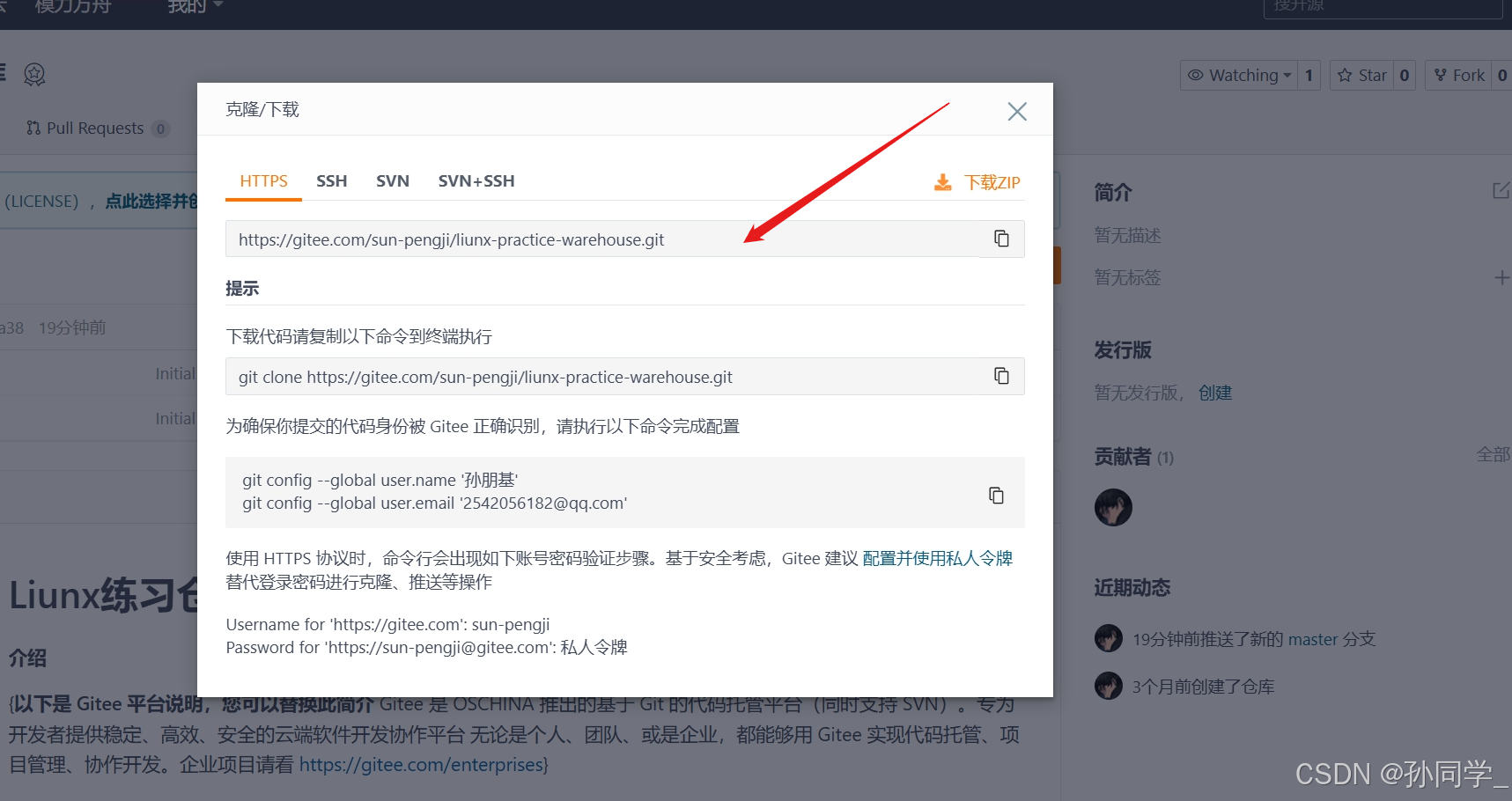Click the download arrow icon beside 下载ZIP
1512x801 pixels.
[942, 182]
